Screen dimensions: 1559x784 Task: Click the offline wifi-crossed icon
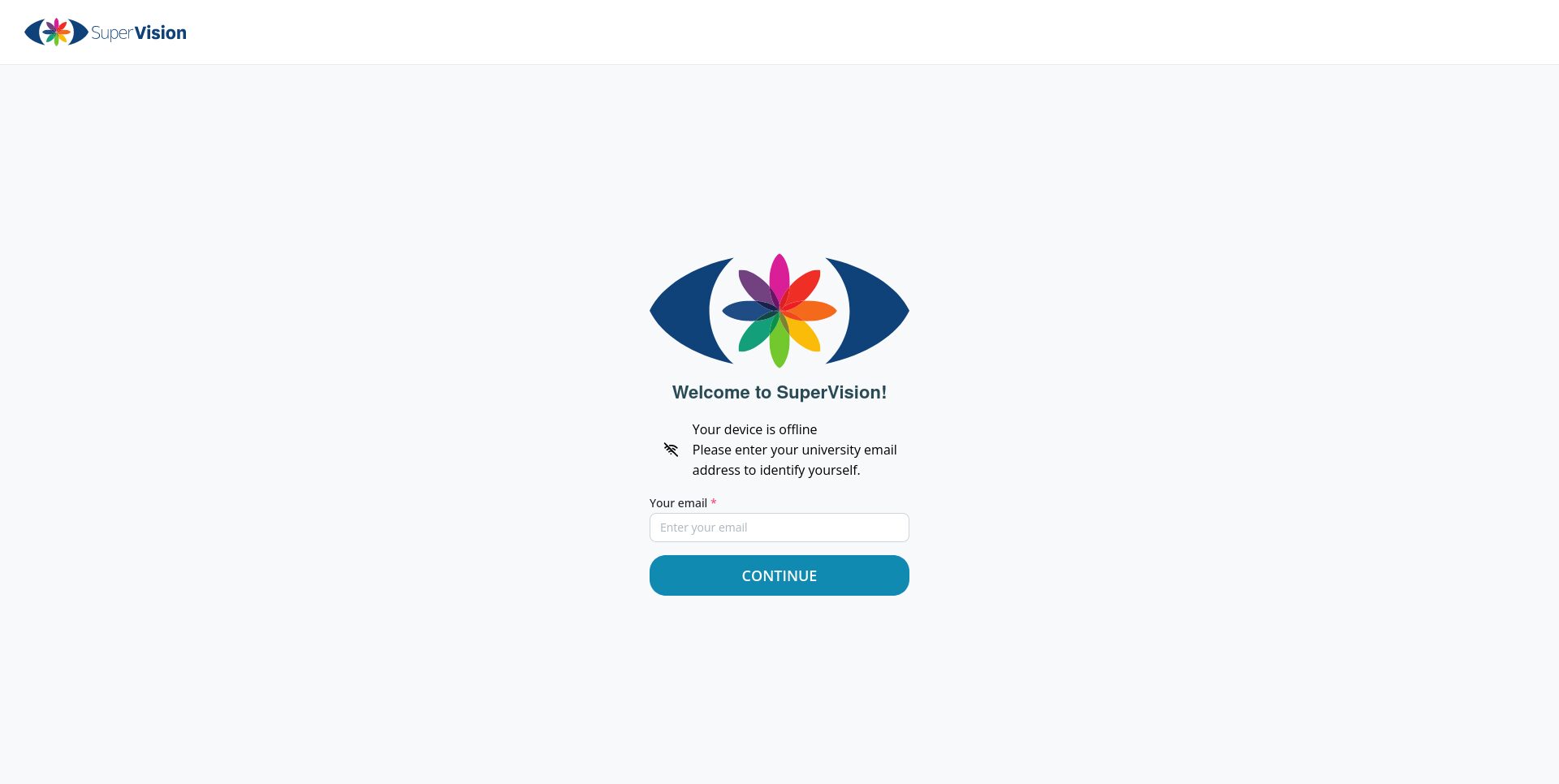(x=671, y=450)
